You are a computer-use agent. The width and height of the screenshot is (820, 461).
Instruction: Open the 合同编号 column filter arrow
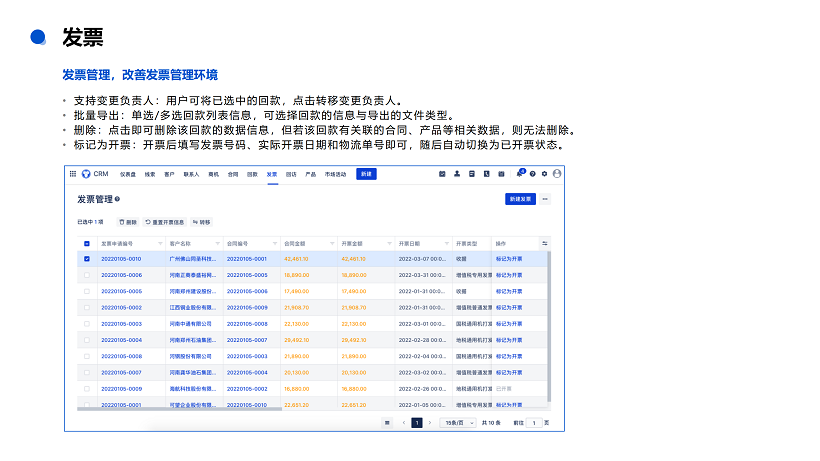coord(275,244)
